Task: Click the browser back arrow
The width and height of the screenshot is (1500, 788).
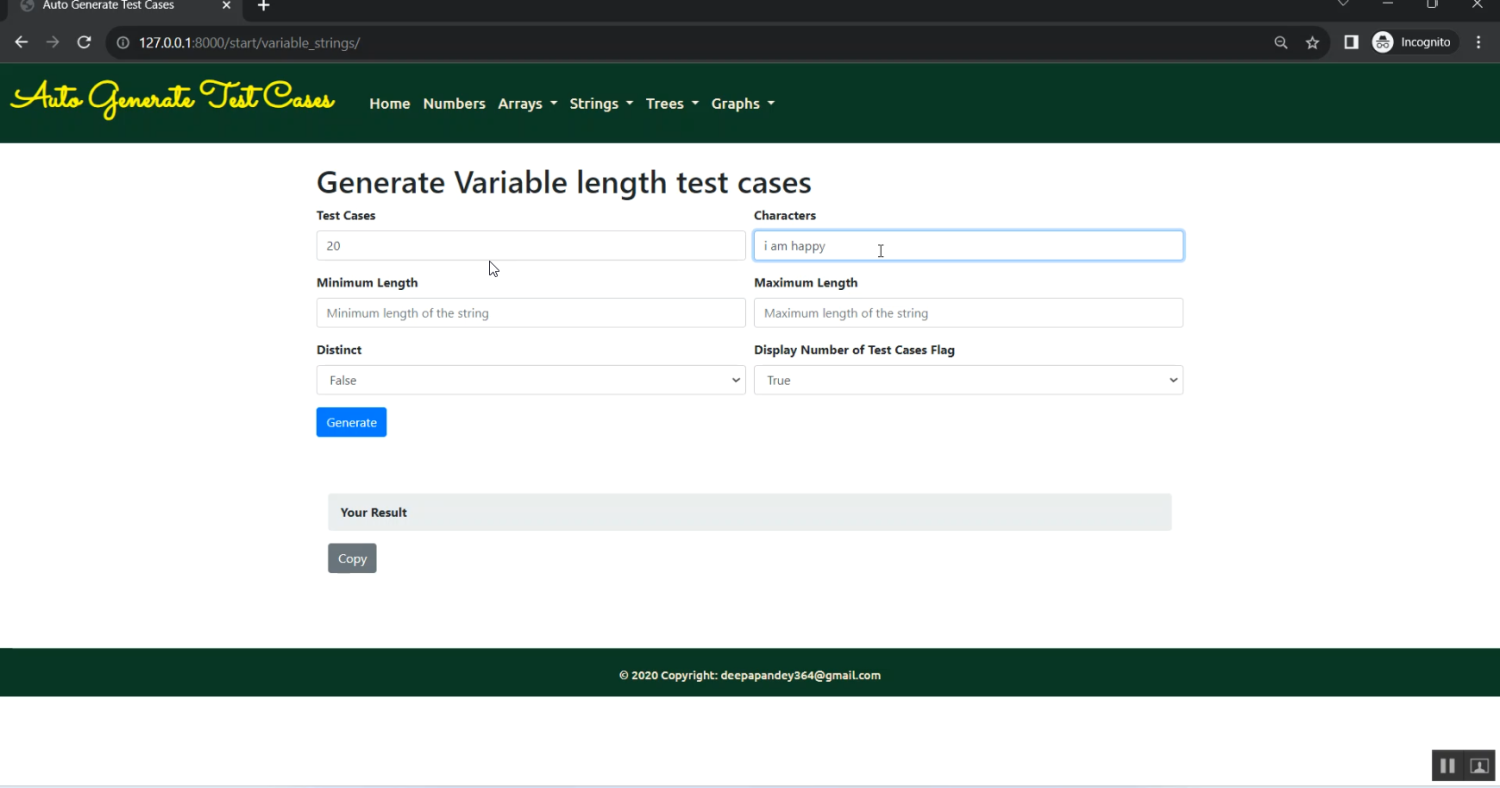Action: [x=21, y=42]
